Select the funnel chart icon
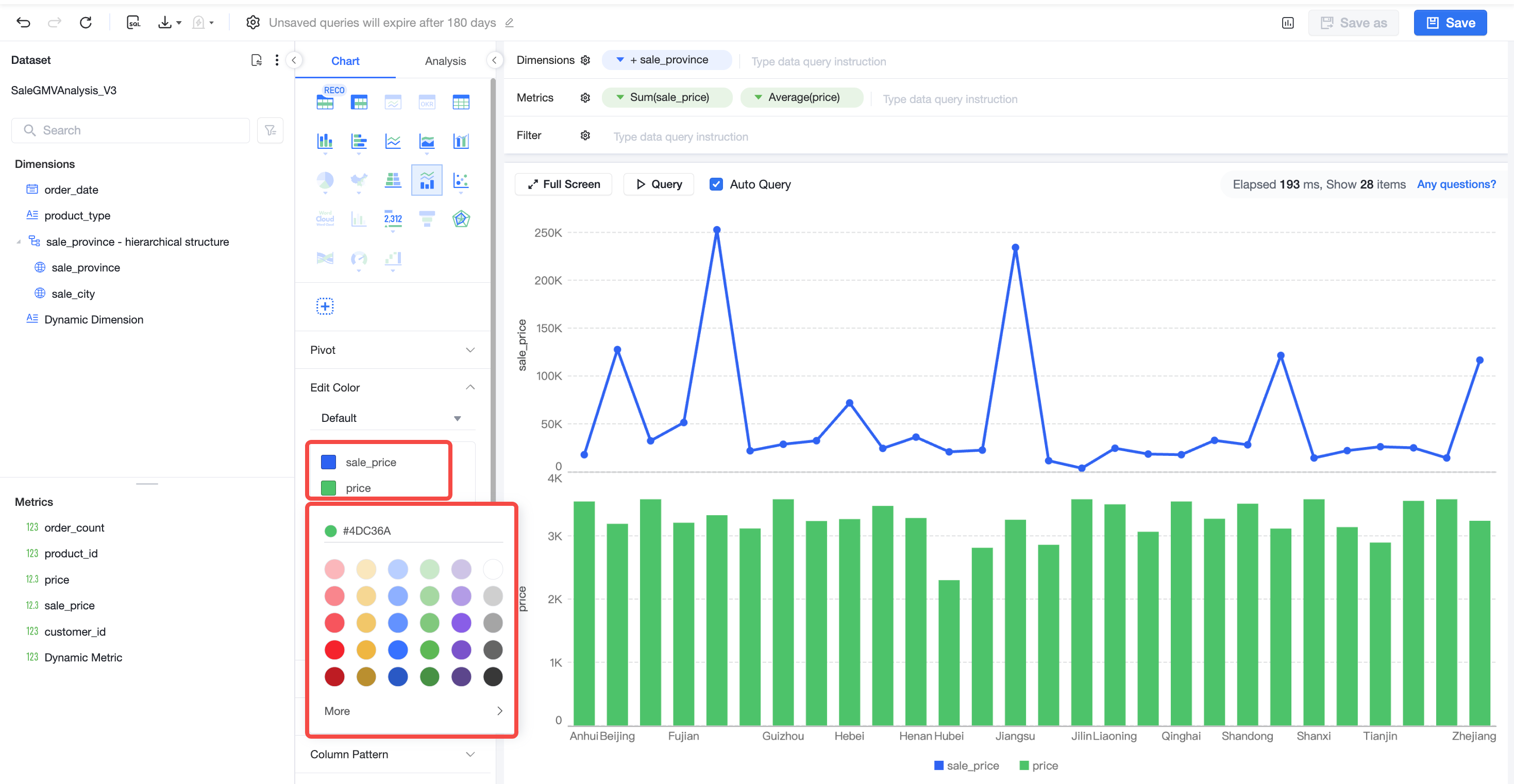The height and width of the screenshot is (784, 1514). pos(427,219)
